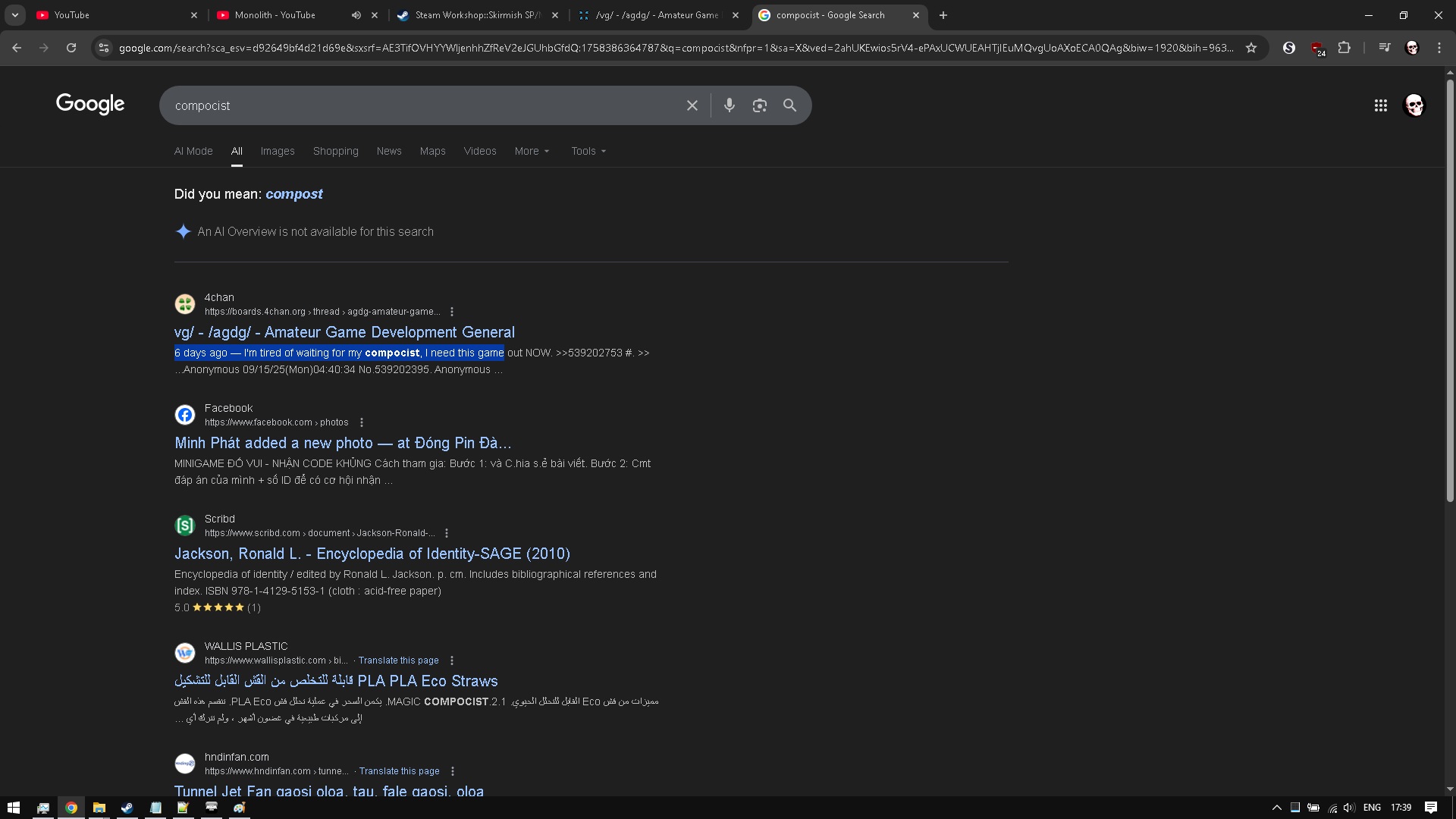Mute the Monolith YouTube tab audio
1456x819 pixels.
(356, 15)
